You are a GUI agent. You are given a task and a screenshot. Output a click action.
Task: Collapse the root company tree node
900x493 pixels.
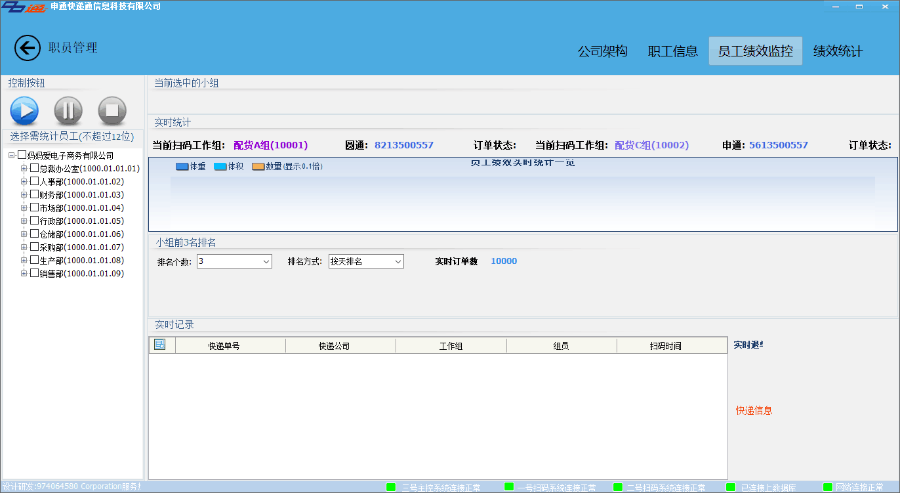[11, 155]
